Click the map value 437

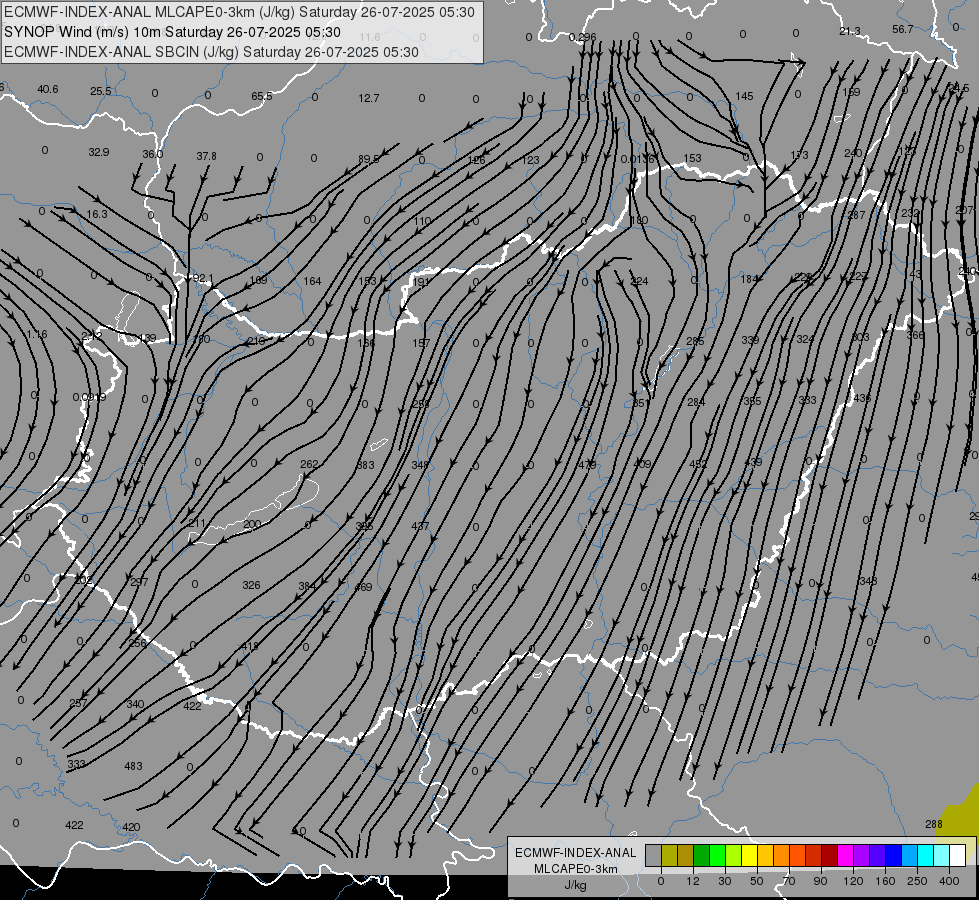(x=420, y=526)
